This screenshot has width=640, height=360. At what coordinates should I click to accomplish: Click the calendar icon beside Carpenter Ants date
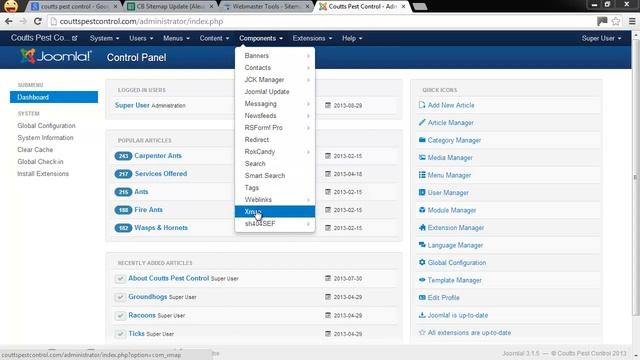pos(328,156)
